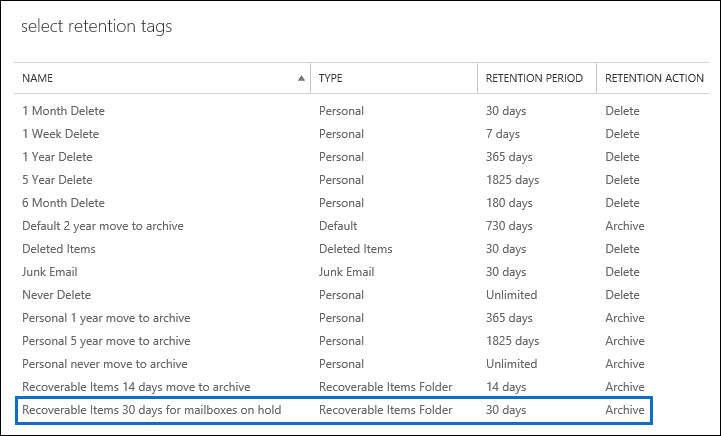Image resolution: width=721 pixels, height=436 pixels.
Task: Select the 1 Week Delete tag
Action: coord(60,134)
